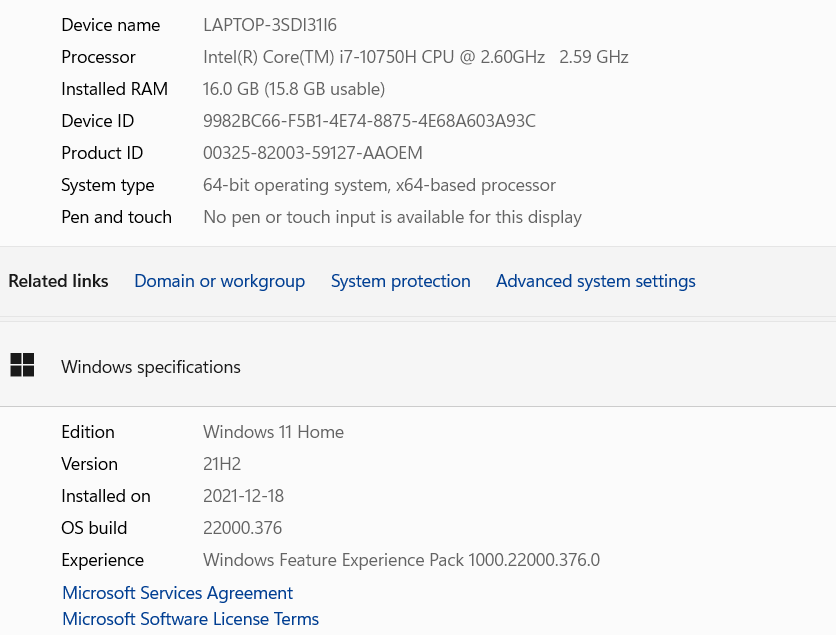Viewport: 836px width, 635px height.
Task: Open the Domain or workgroup link
Action: tap(220, 281)
